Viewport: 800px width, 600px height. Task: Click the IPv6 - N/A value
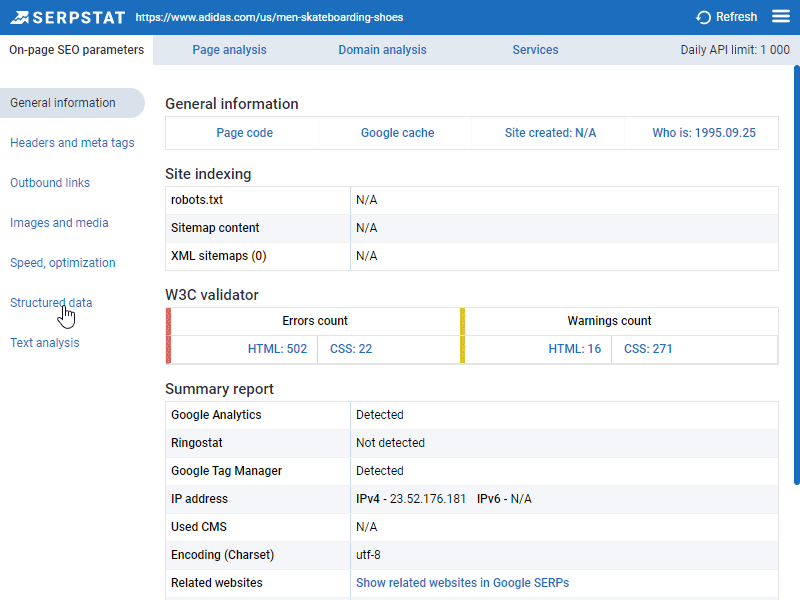504,499
